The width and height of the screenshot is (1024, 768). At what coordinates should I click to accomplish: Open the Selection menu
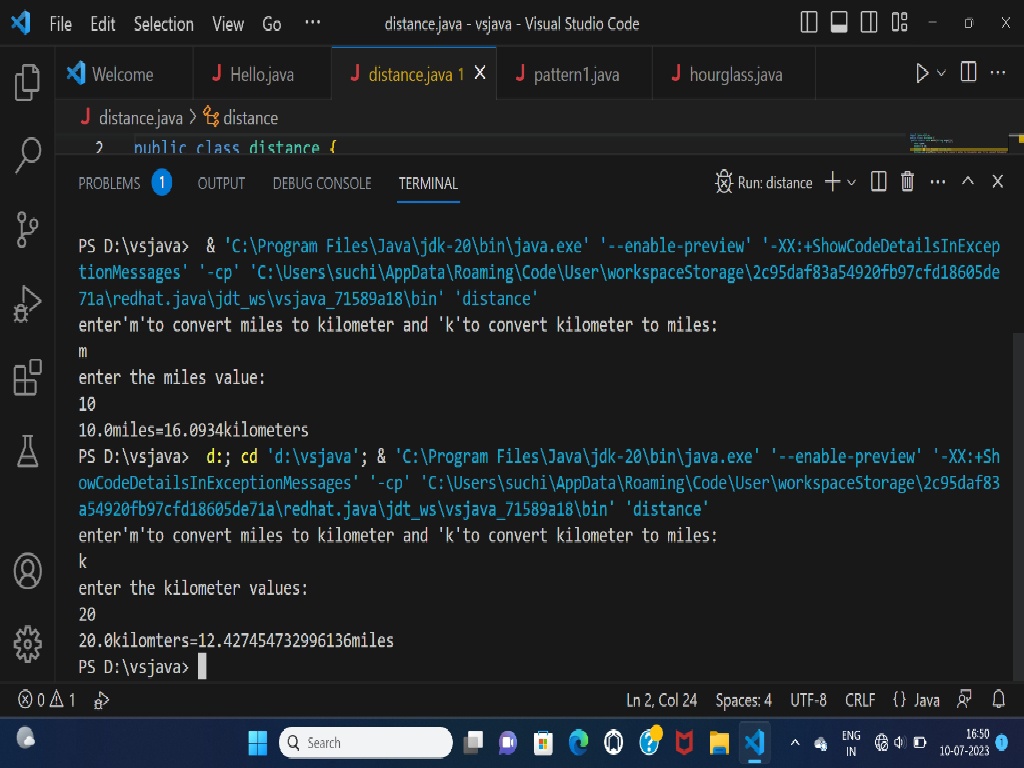(x=163, y=24)
